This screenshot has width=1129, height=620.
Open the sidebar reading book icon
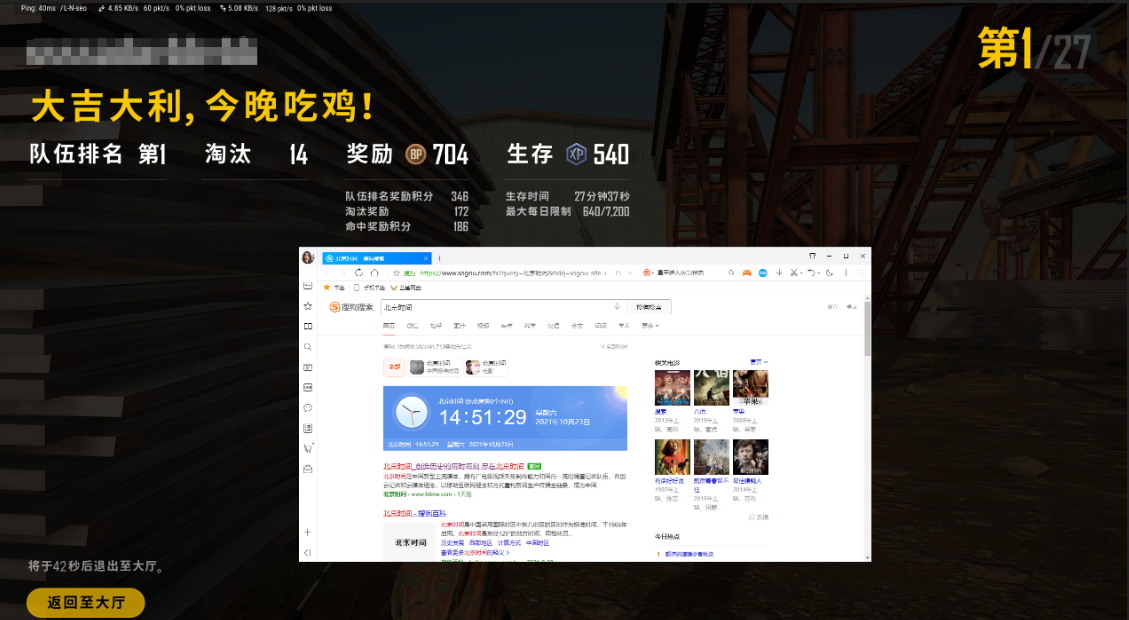(x=307, y=326)
